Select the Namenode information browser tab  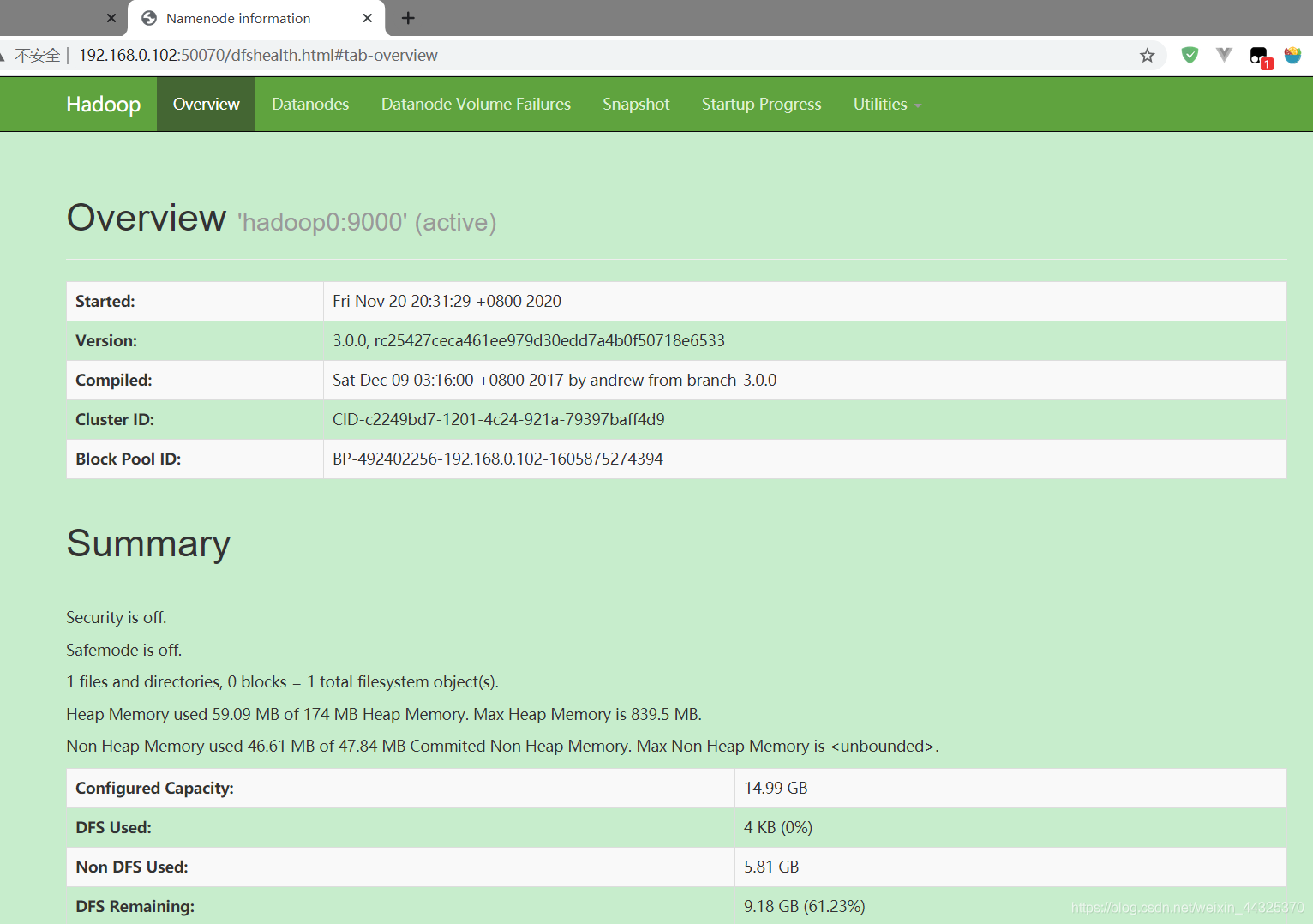256,18
